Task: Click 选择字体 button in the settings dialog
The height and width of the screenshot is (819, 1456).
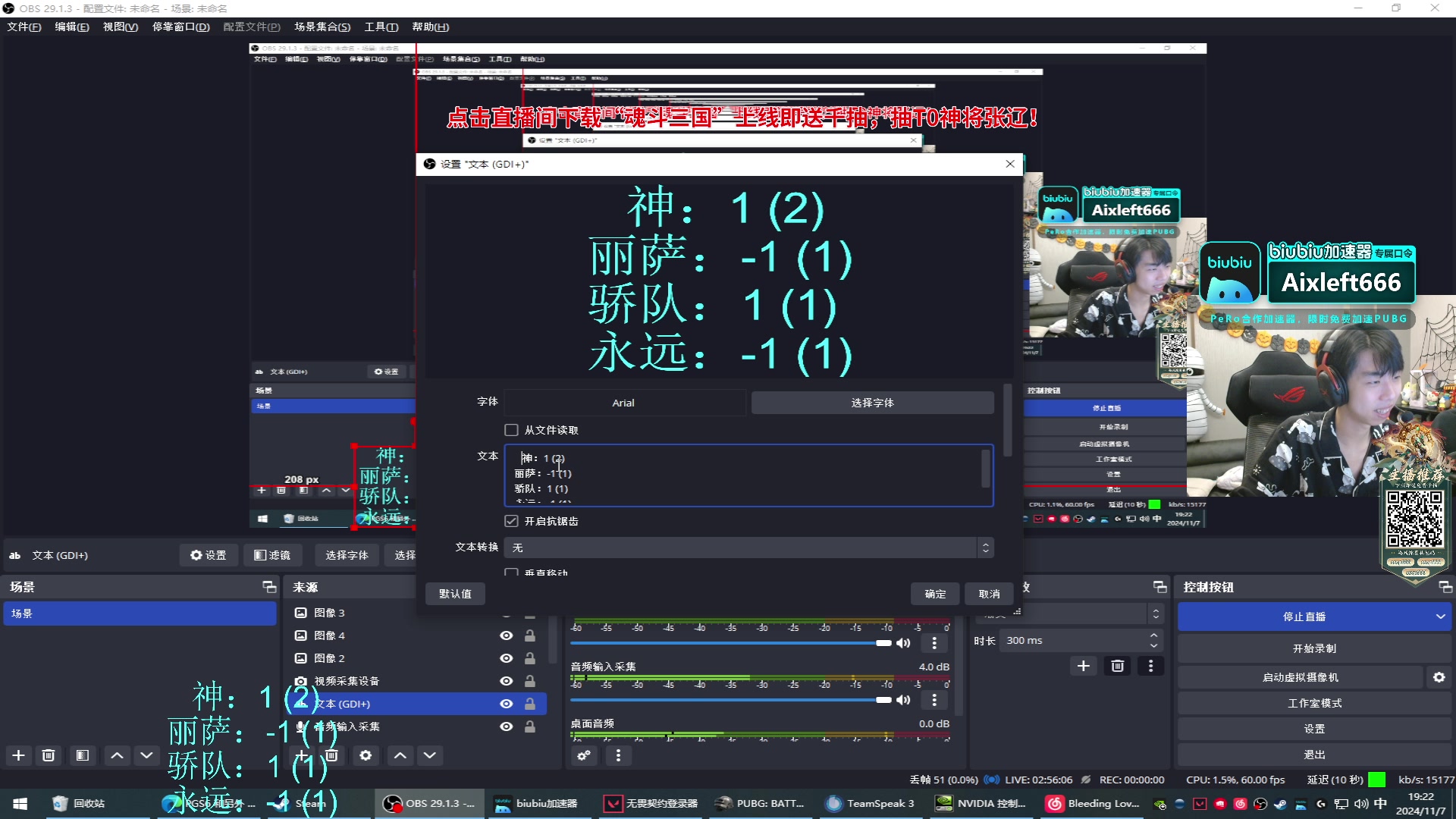Action: (872, 403)
